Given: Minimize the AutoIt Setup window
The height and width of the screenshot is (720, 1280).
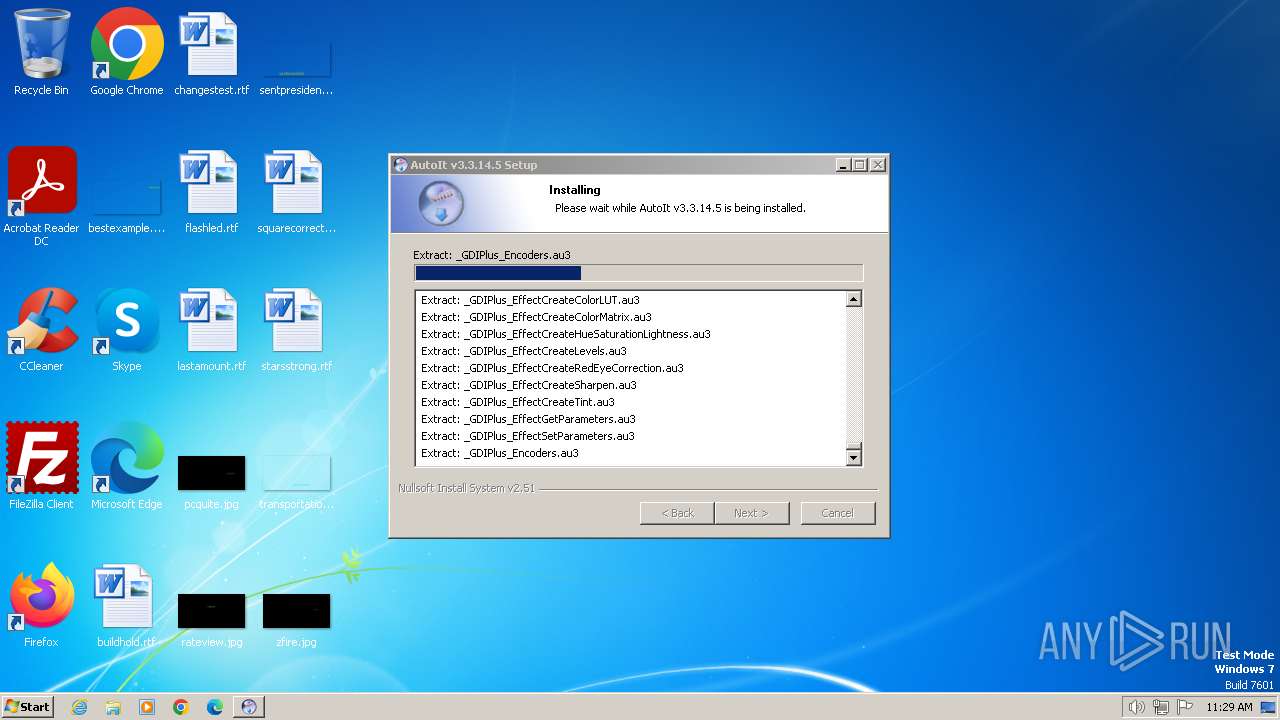Looking at the screenshot, I should 843,165.
